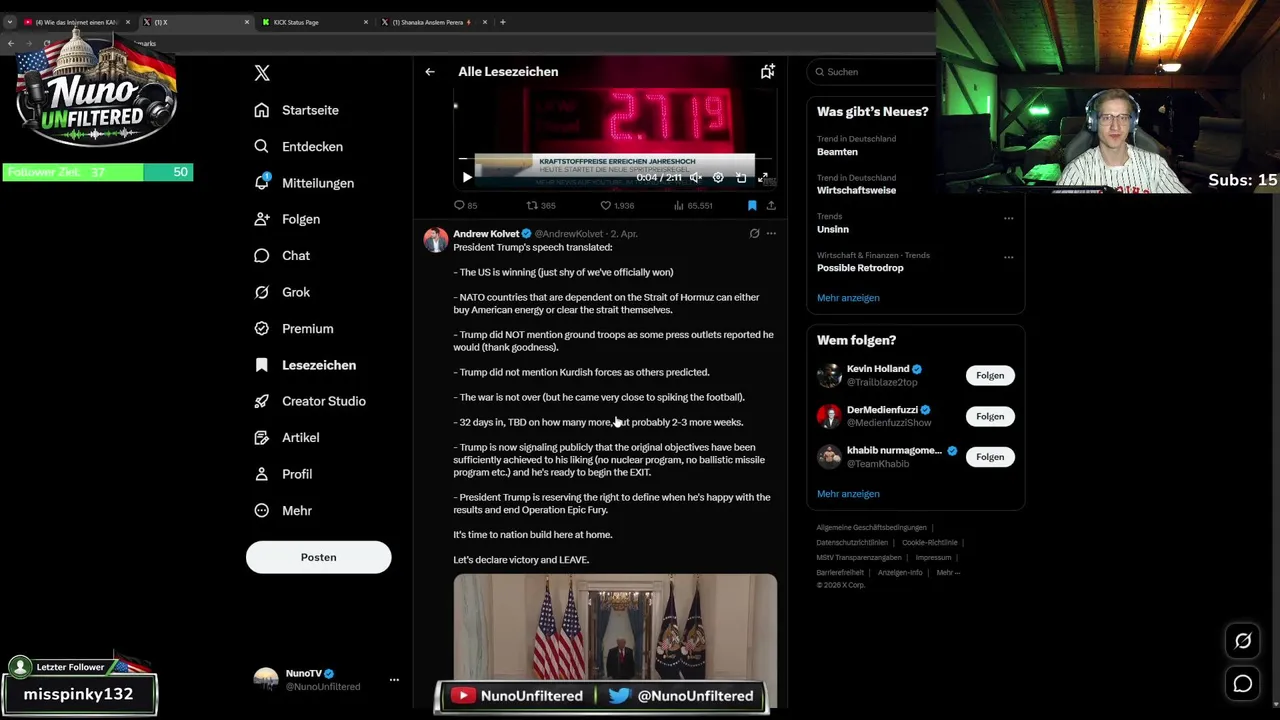The height and width of the screenshot is (720, 1280).
Task: Switch to the KICK Status Page tab
Action: (313, 22)
